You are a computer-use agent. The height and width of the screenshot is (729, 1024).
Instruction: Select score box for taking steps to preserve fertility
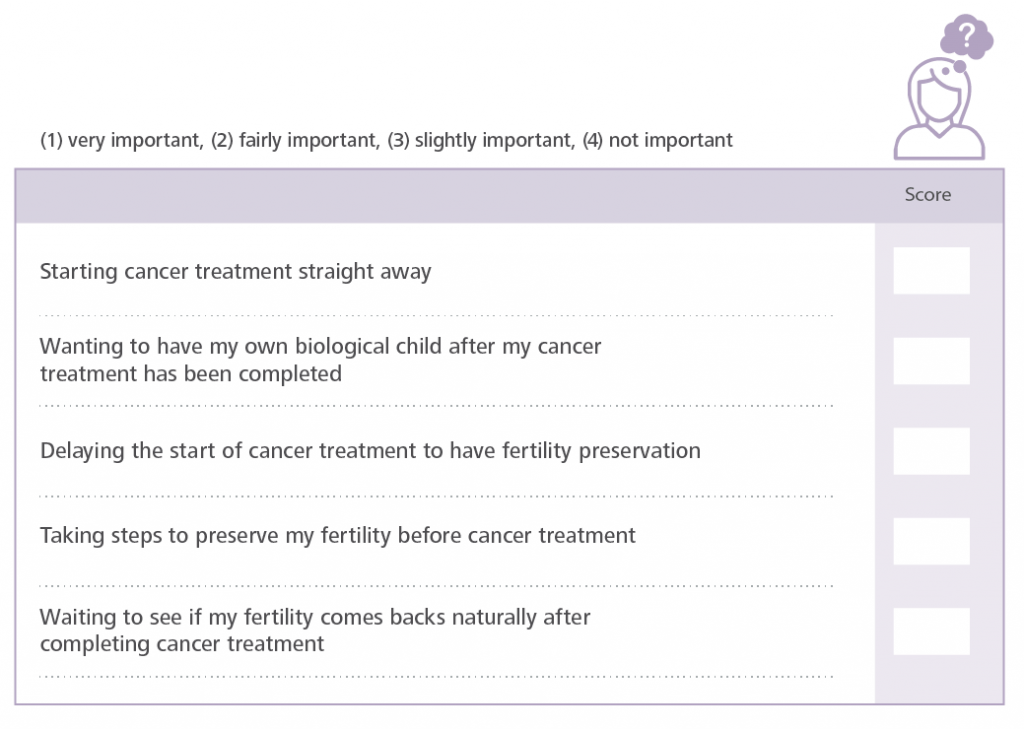[x=931, y=541]
